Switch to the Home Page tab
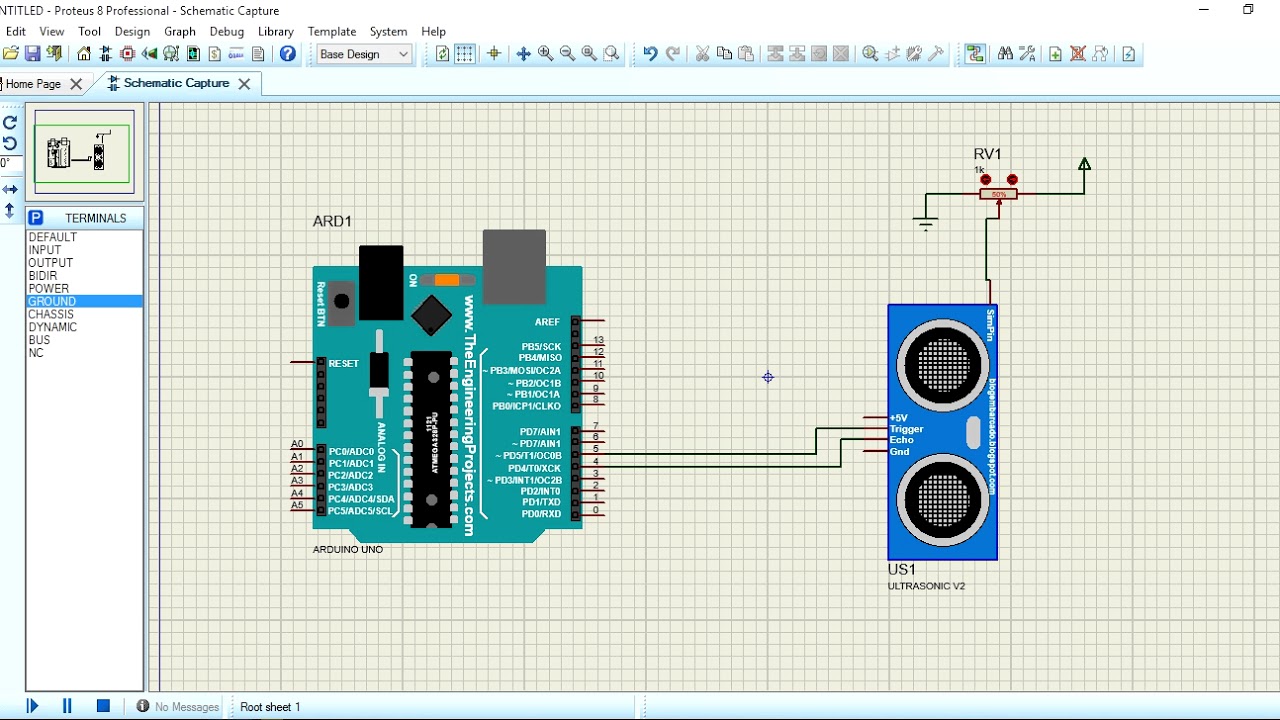The width and height of the screenshot is (1280, 720). (32, 84)
